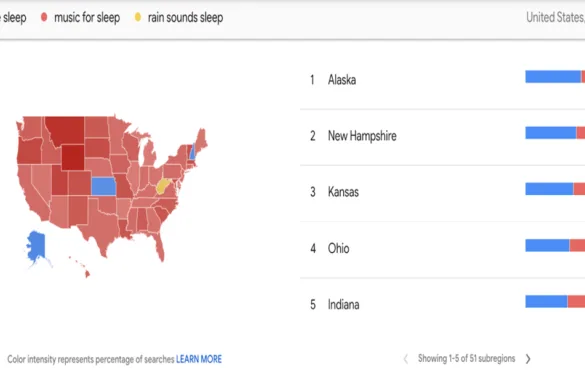
Task: Open the LEARN MORE link
Action: click(199, 359)
